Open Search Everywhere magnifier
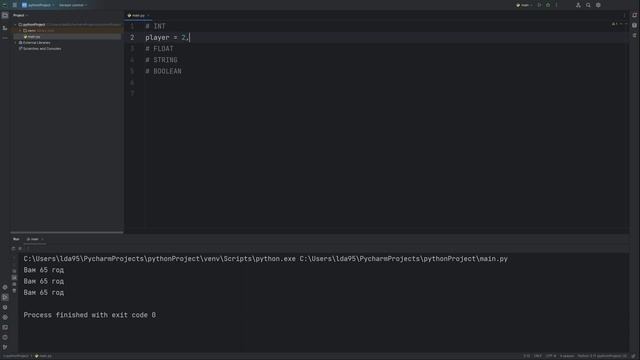Screen dimensions: 640x360 pos(588,5)
